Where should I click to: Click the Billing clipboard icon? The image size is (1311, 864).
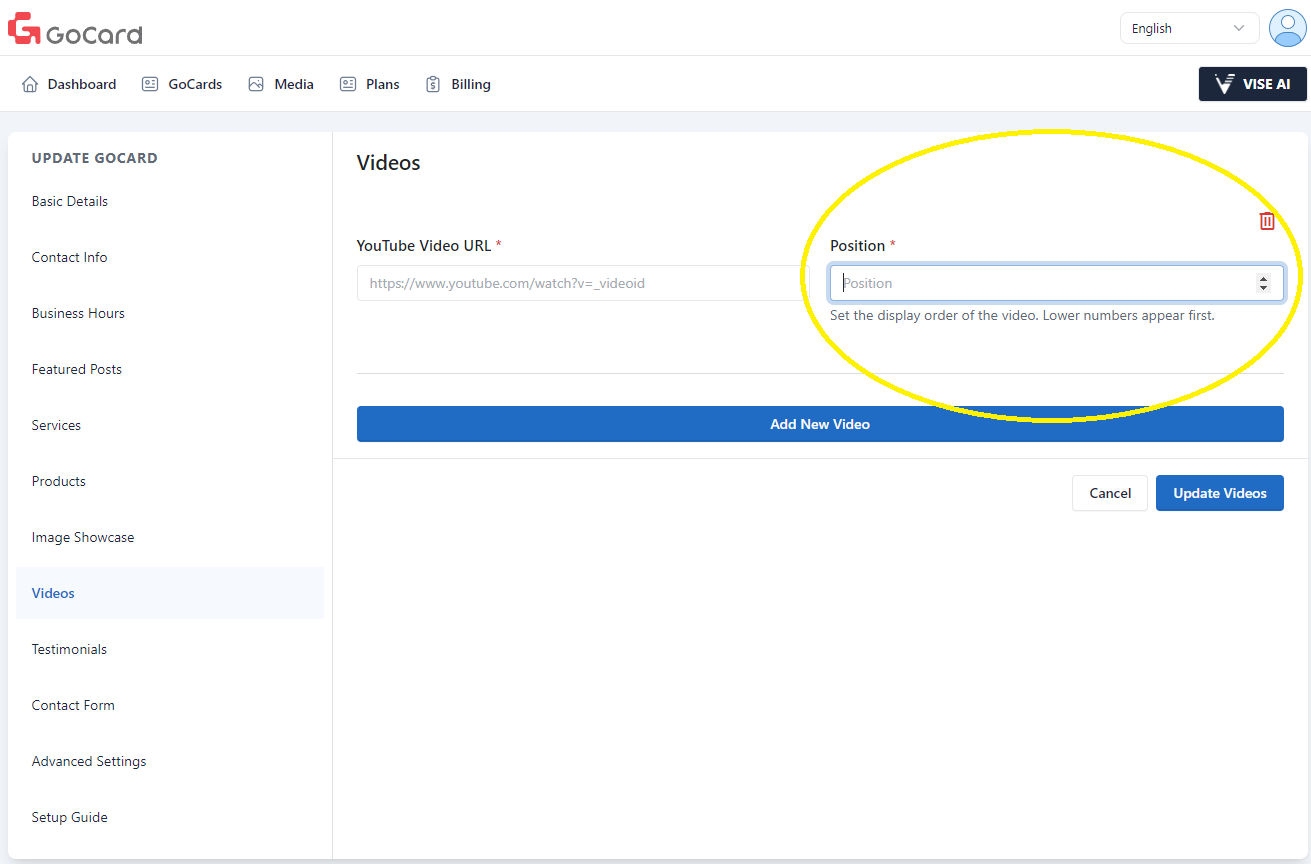tap(433, 84)
